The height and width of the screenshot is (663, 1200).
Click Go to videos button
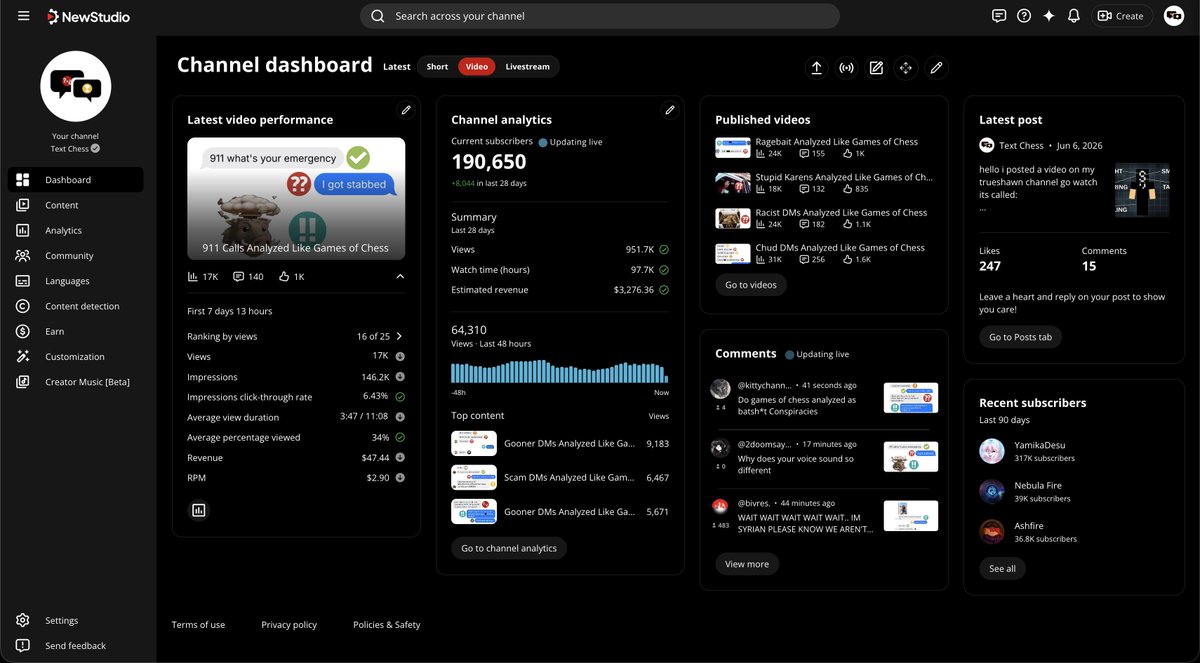[x=751, y=285]
